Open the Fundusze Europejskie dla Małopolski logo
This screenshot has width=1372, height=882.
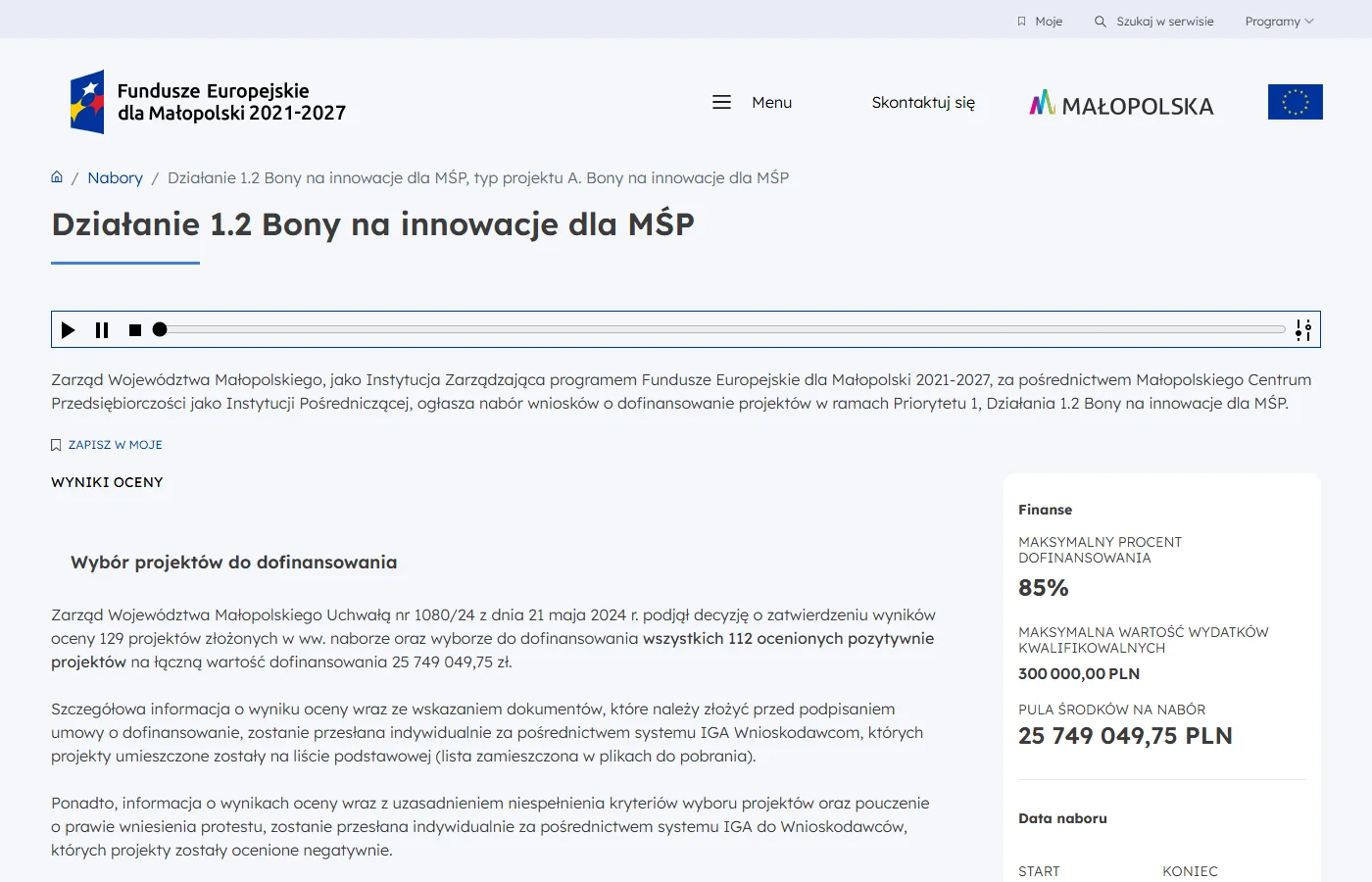tap(208, 102)
